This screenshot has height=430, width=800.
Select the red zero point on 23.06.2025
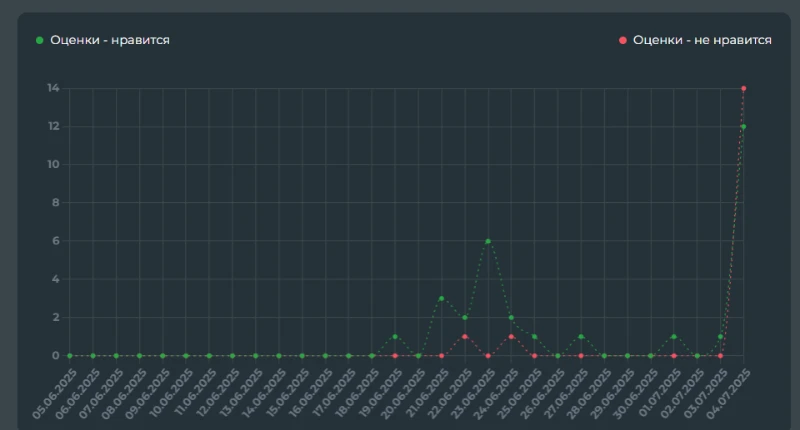point(488,356)
